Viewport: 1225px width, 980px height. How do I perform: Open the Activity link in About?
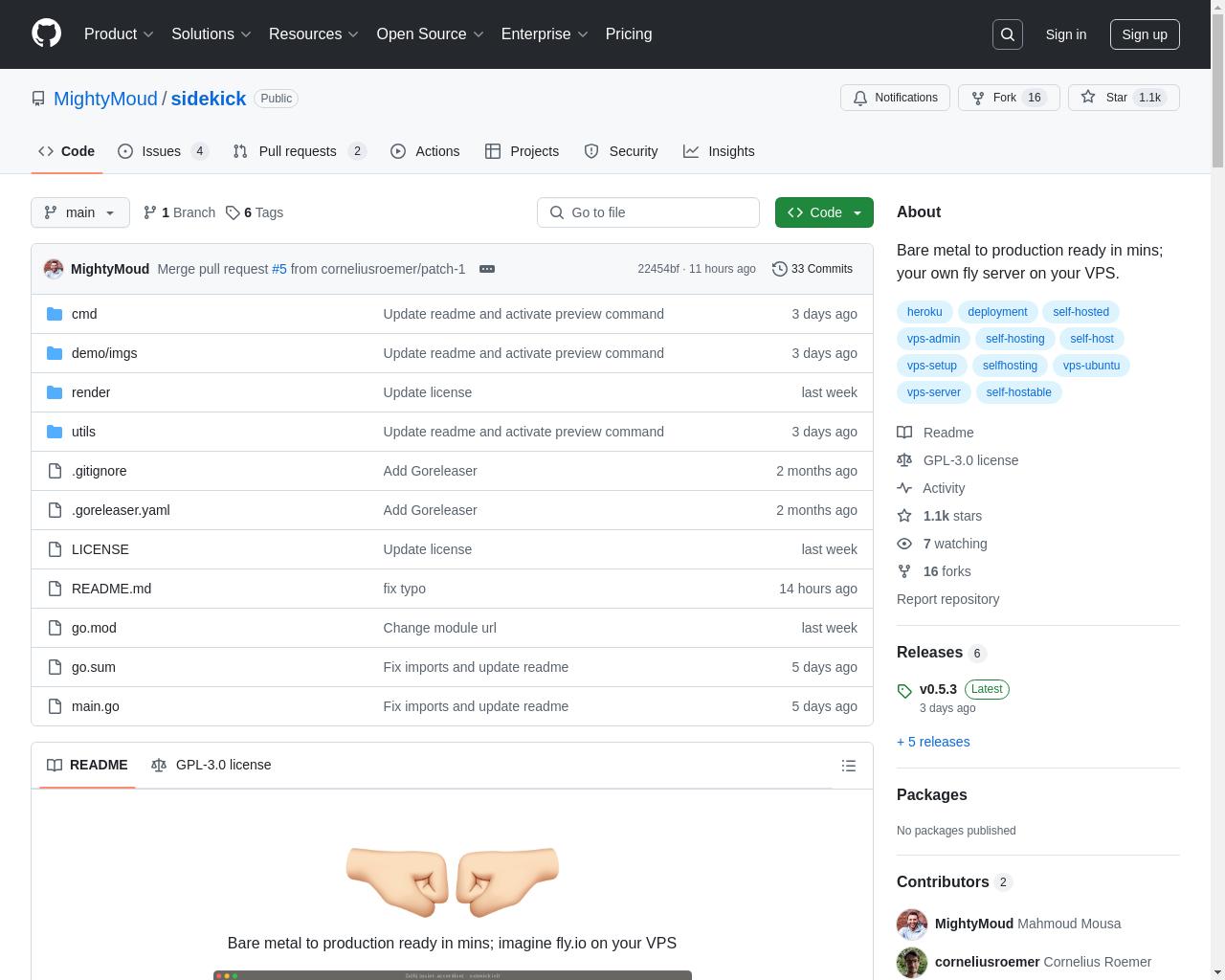coord(930,488)
